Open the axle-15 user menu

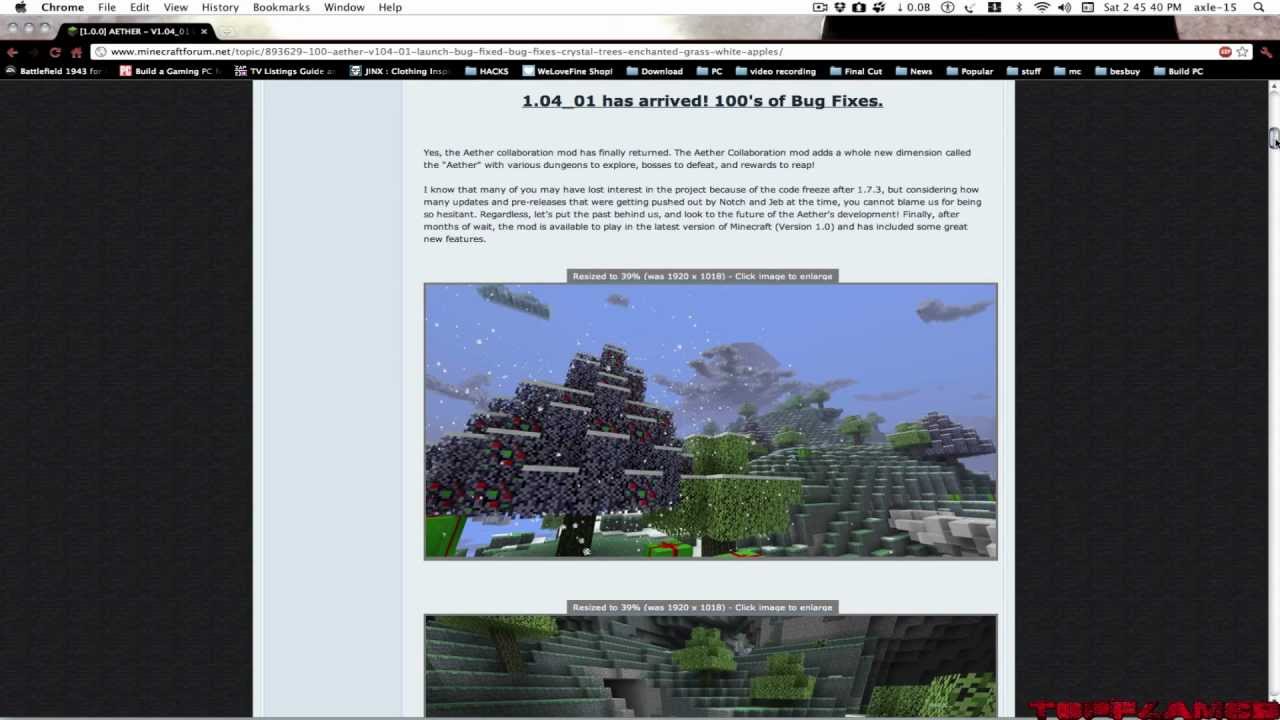pos(1215,7)
